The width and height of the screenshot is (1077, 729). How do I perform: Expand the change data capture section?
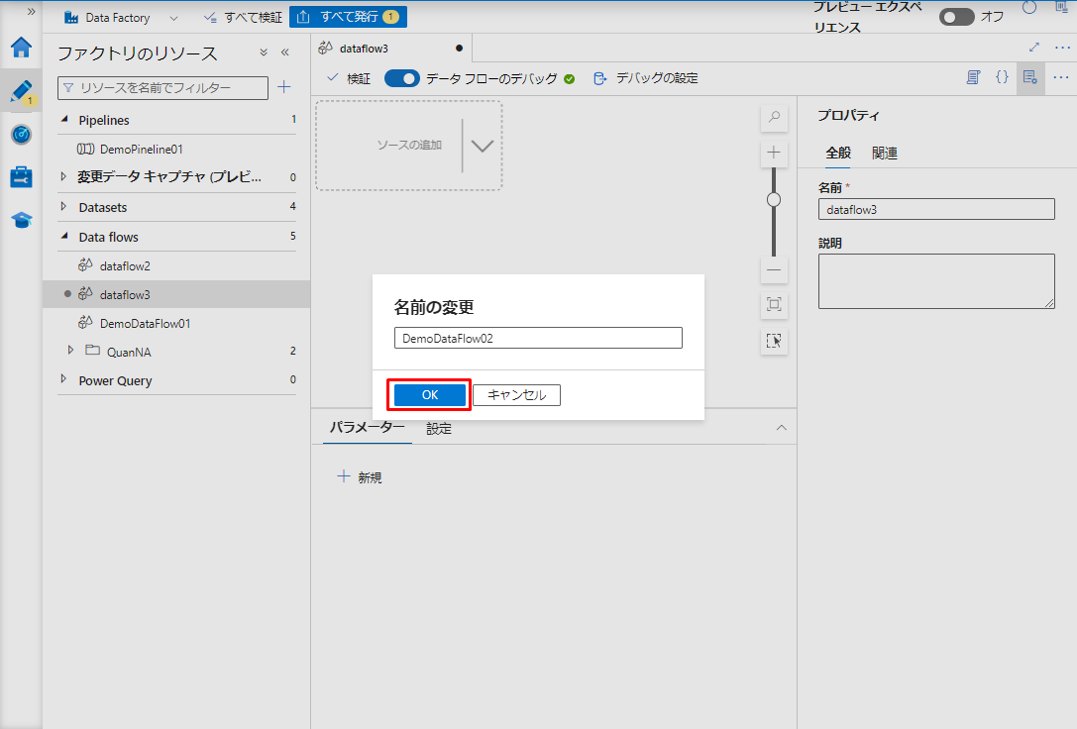63,177
